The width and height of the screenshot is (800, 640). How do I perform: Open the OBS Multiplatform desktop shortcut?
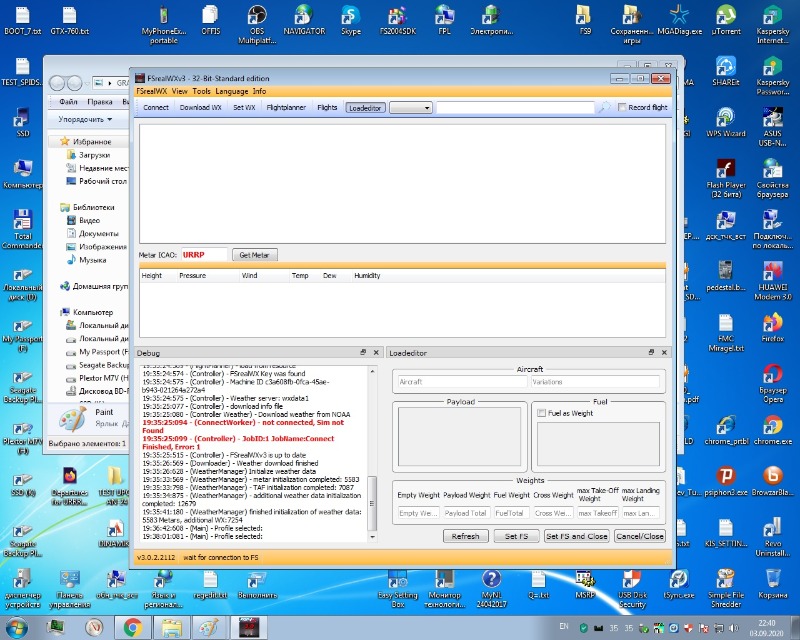(x=257, y=24)
